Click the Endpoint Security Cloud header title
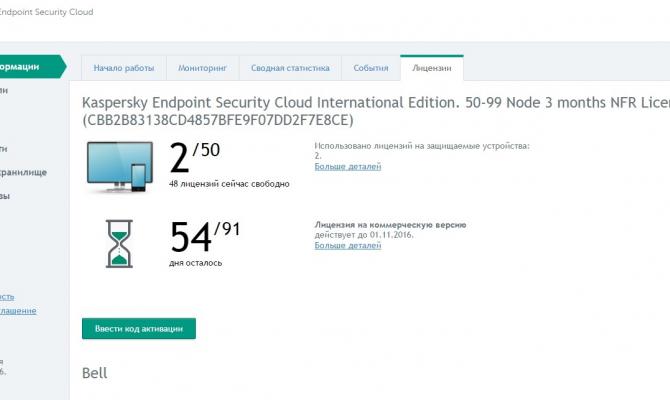 pos(46,12)
